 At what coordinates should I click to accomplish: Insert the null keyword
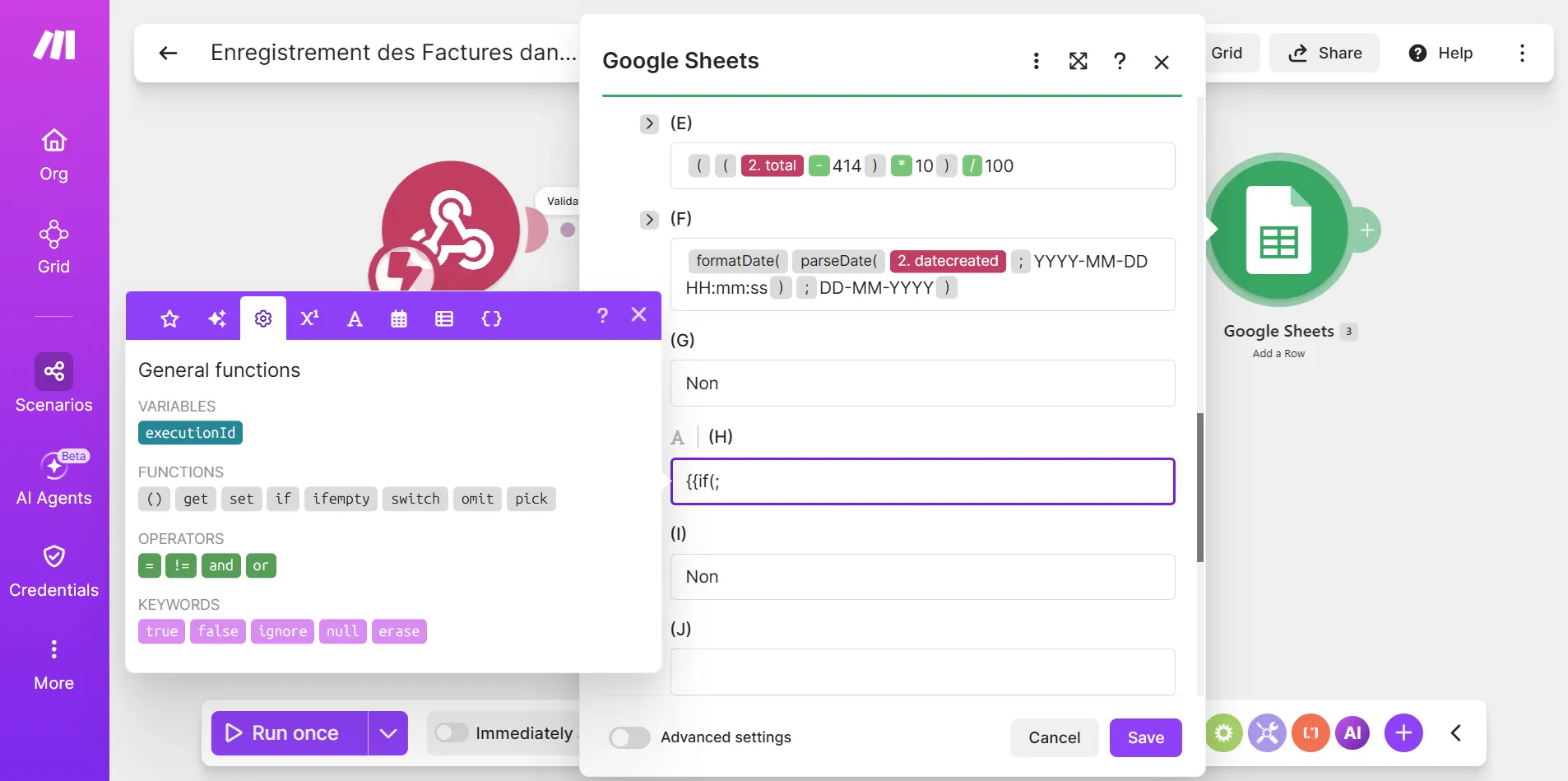click(x=342, y=631)
